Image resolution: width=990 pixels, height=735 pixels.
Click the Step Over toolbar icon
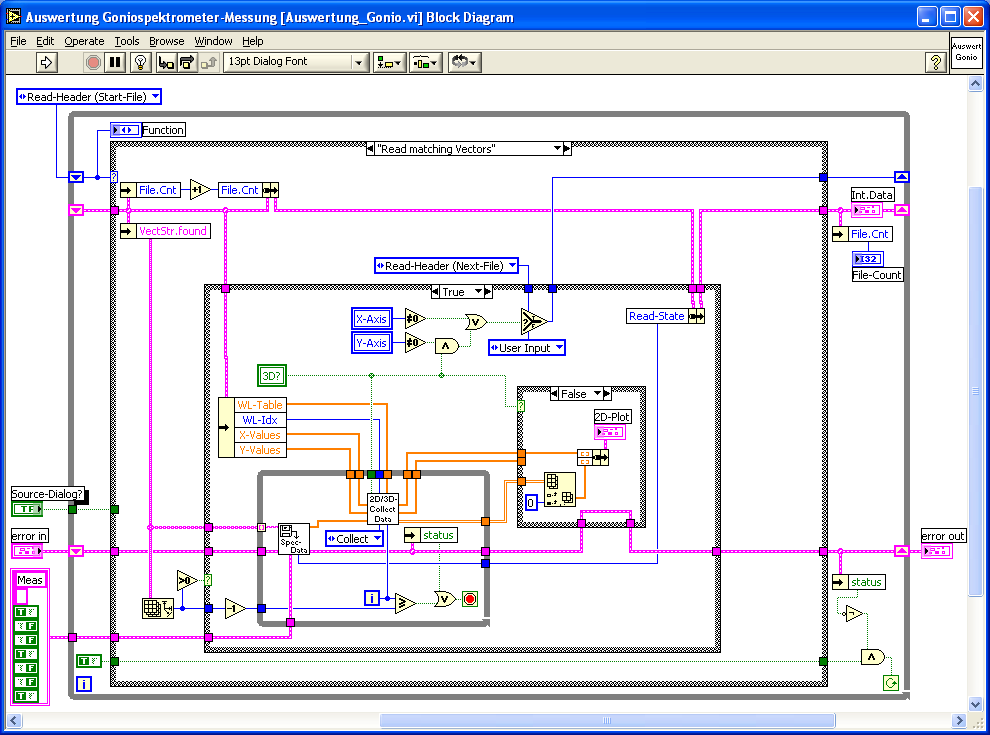(187, 62)
